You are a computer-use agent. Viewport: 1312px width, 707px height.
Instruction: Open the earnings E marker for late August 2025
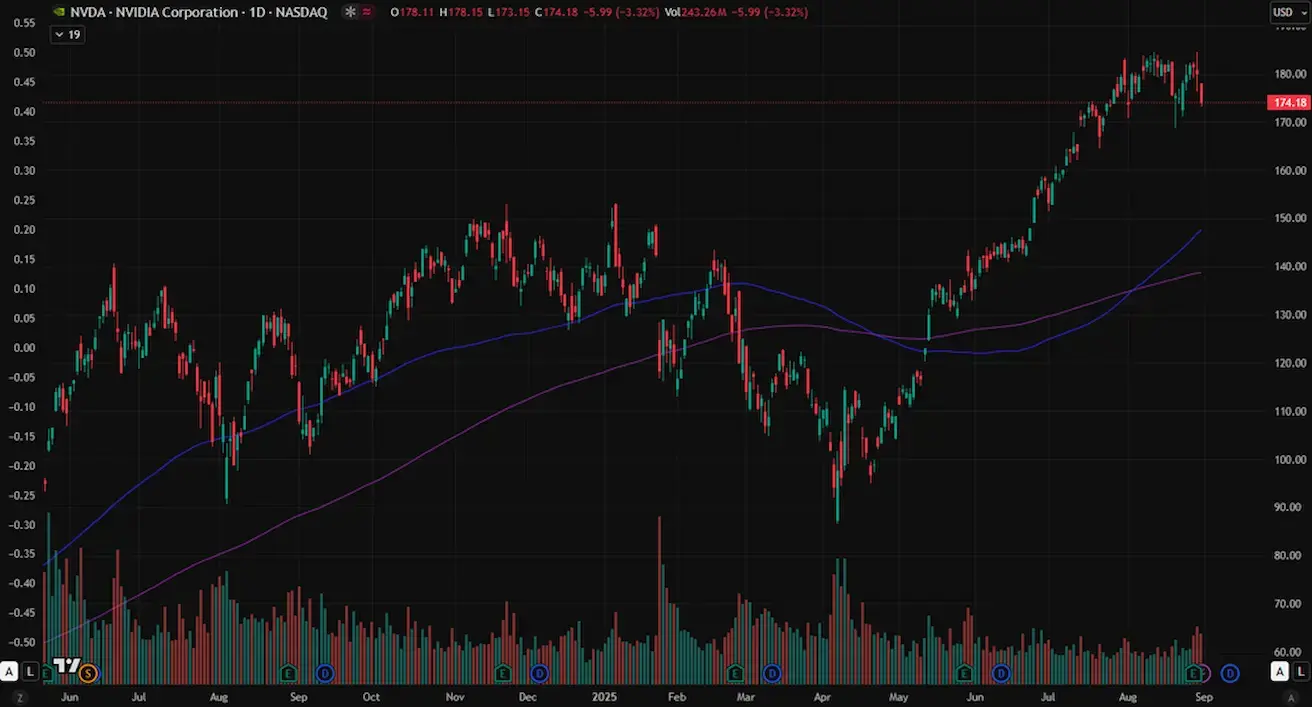click(1193, 672)
